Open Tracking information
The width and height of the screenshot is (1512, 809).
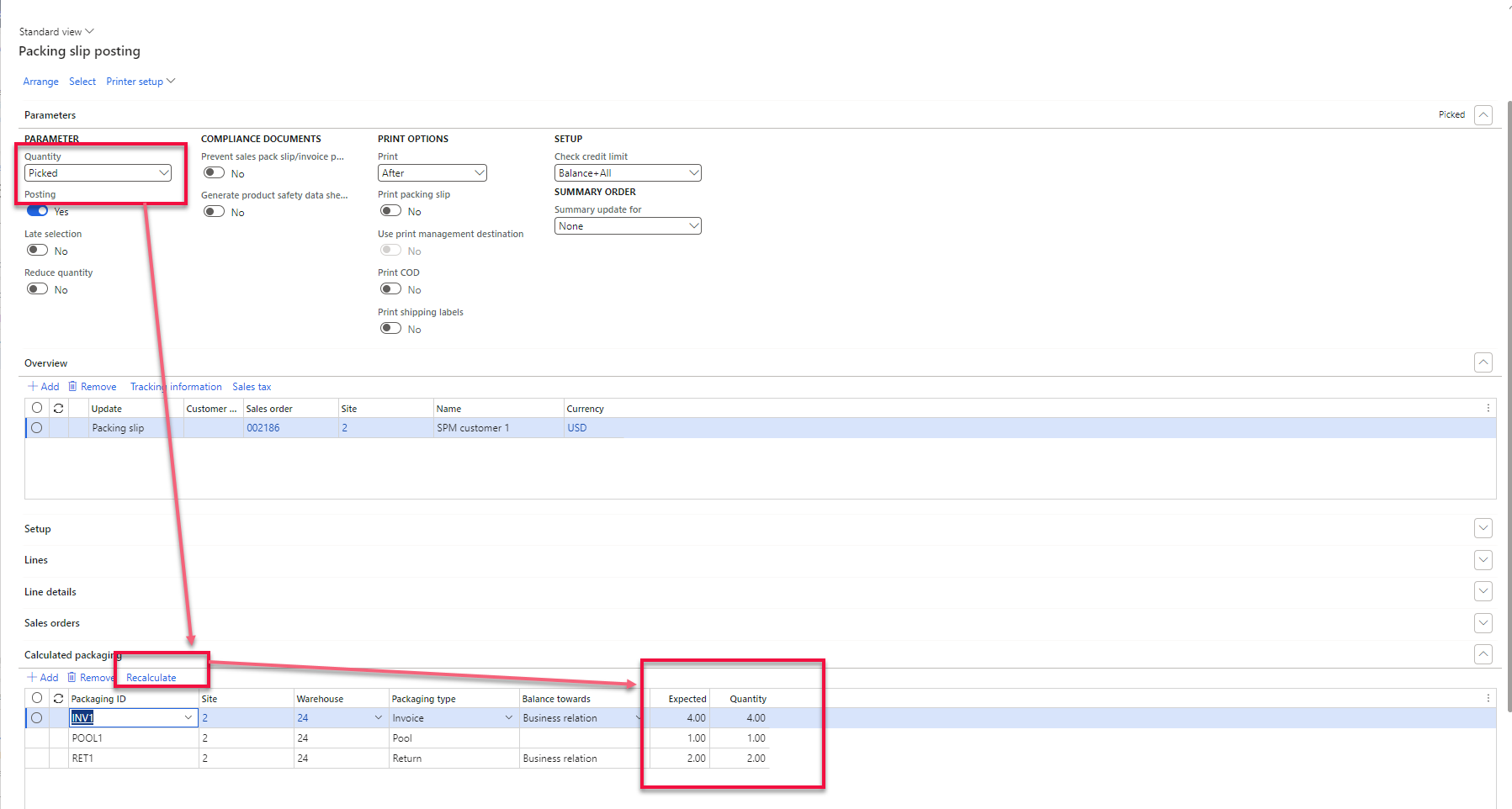176,387
